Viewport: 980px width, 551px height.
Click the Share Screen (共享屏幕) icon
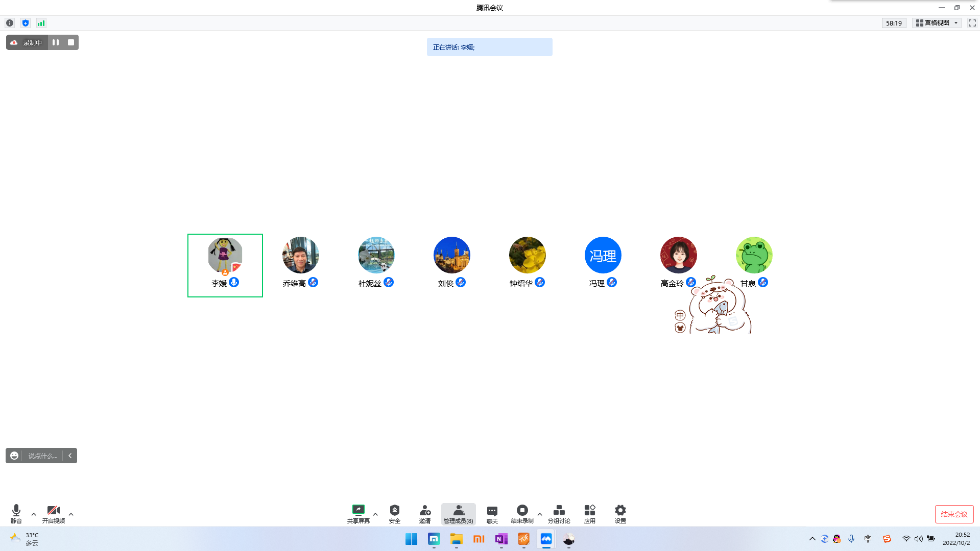[x=358, y=512]
